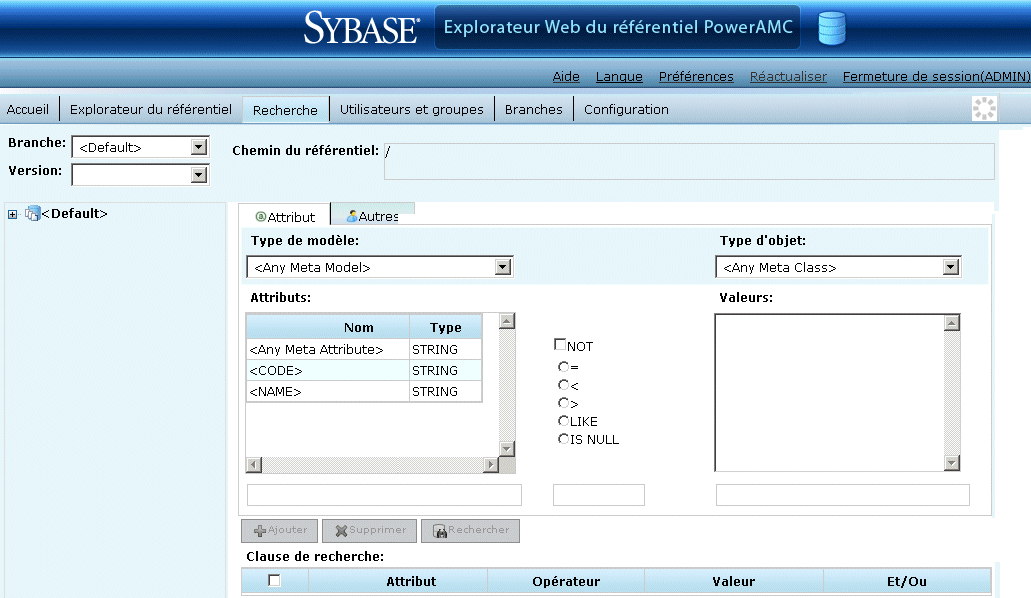Click the Type column header

coord(446,327)
